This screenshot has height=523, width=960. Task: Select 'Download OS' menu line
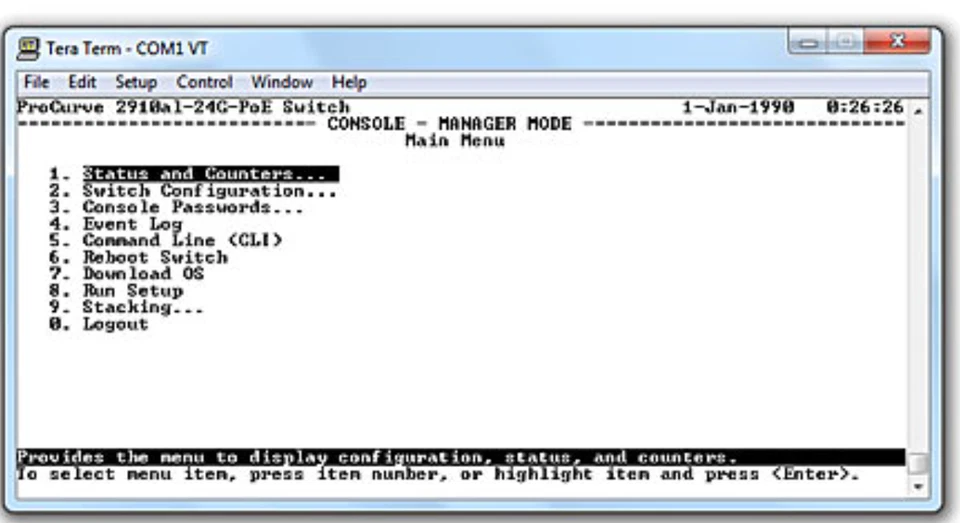click(x=126, y=274)
